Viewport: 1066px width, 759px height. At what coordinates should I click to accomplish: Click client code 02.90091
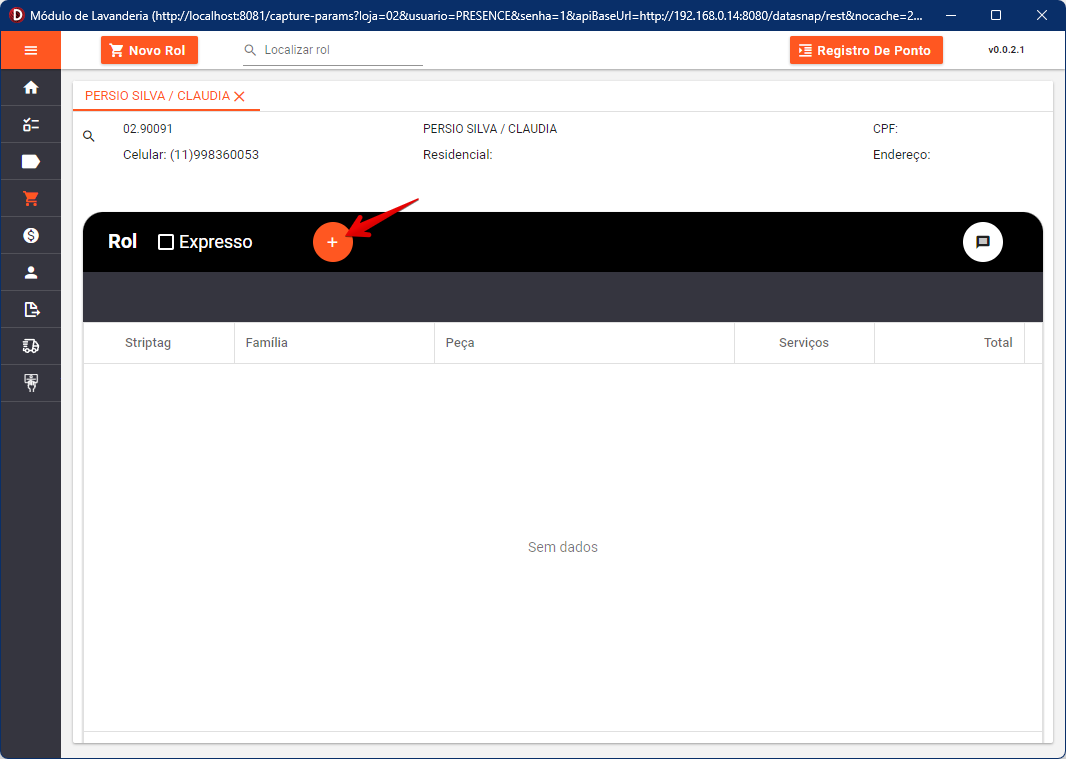click(x=148, y=129)
